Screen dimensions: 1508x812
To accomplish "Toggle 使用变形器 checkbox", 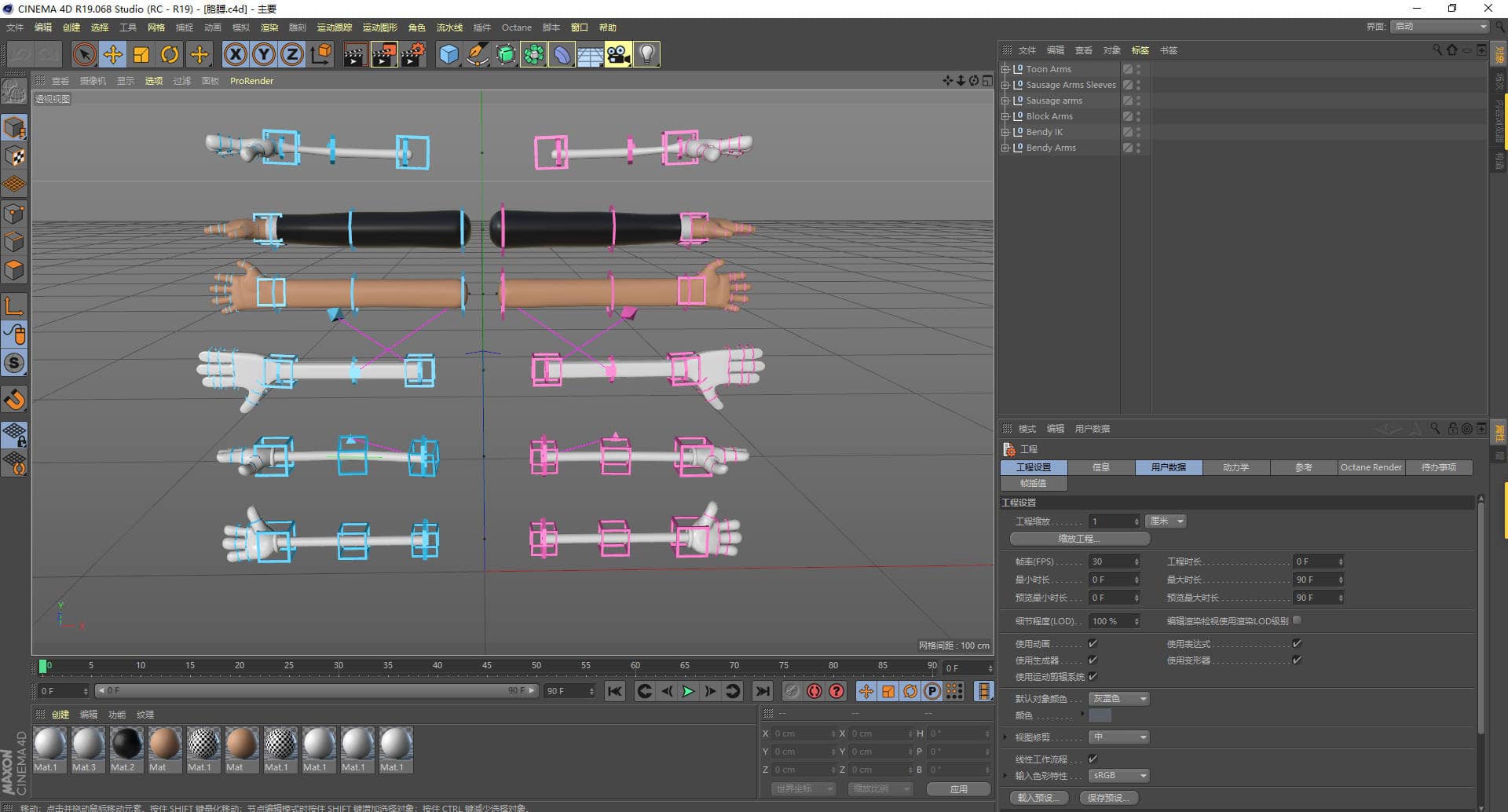I will tap(1297, 660).
